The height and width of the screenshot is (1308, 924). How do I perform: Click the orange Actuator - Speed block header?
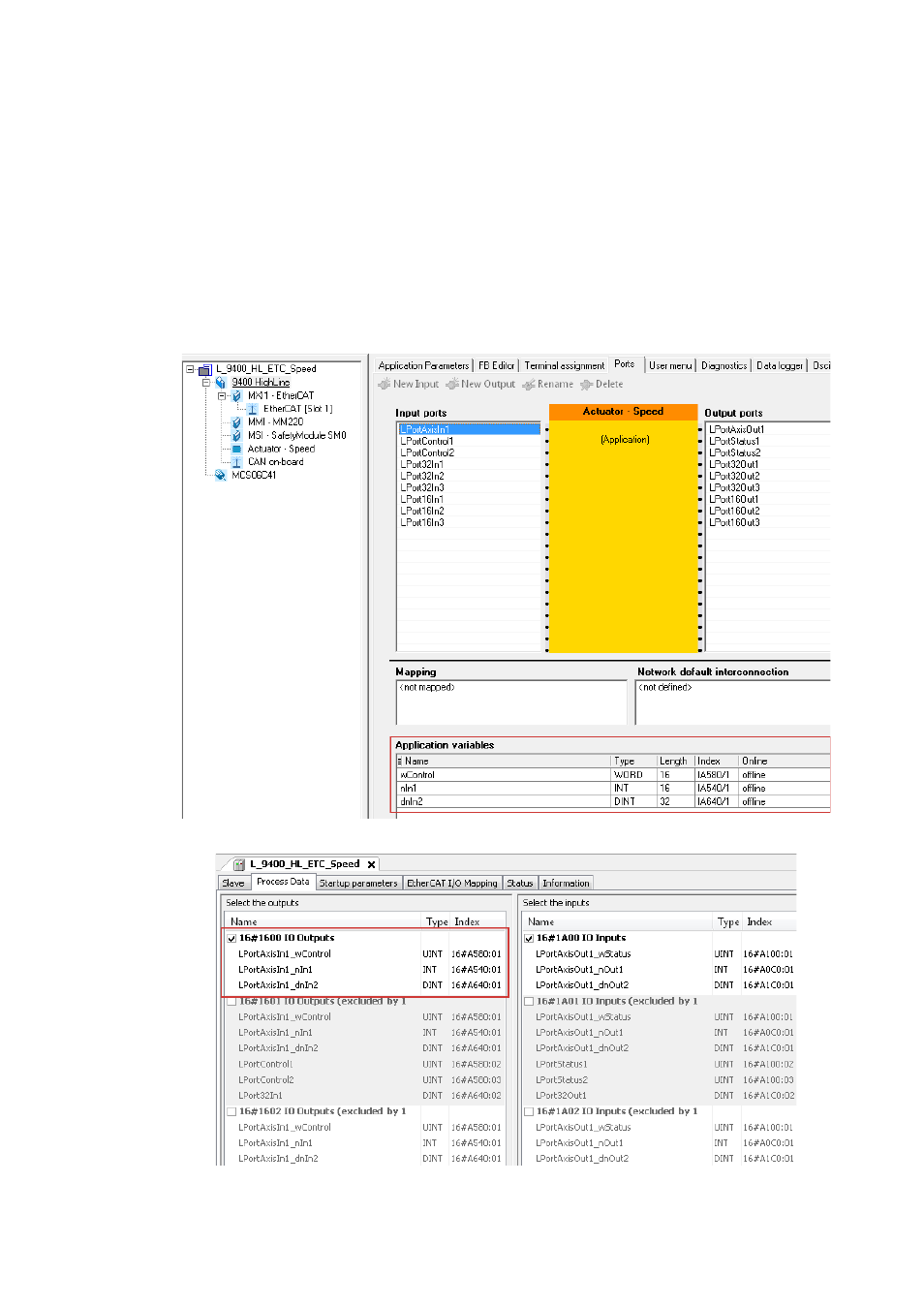tap(624, 412)
